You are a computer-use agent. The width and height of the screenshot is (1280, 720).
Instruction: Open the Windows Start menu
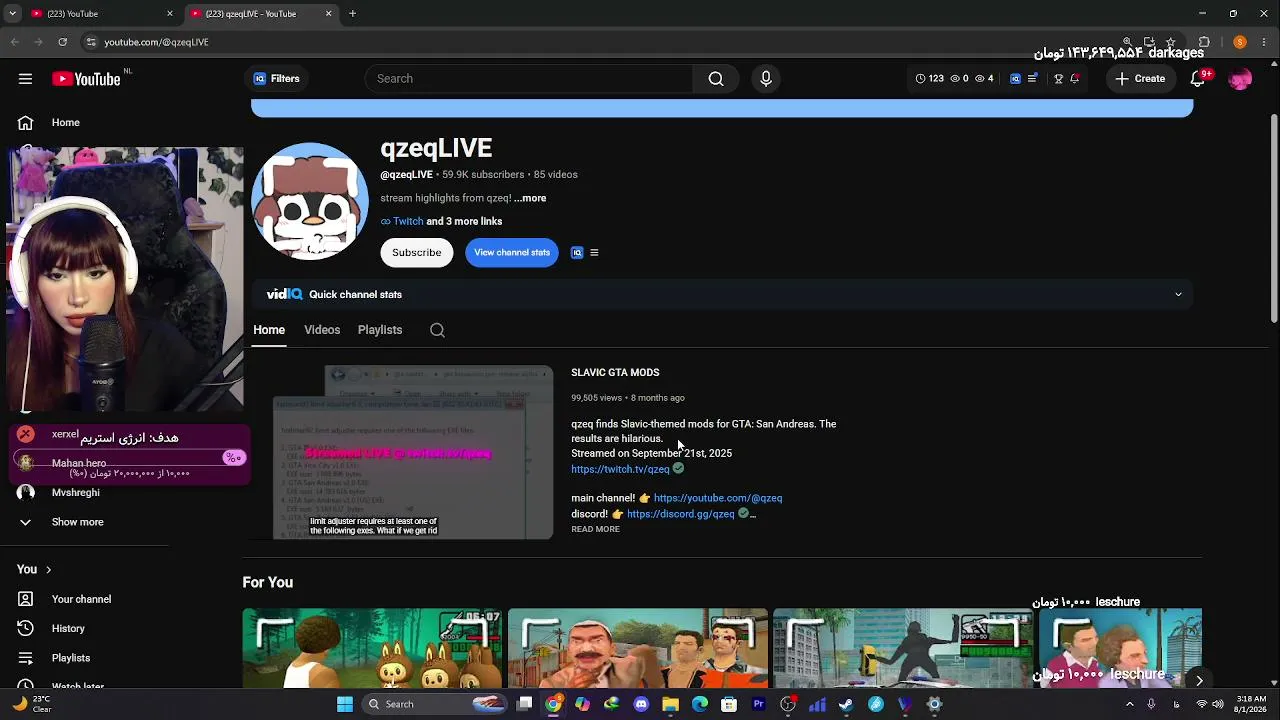345,704
